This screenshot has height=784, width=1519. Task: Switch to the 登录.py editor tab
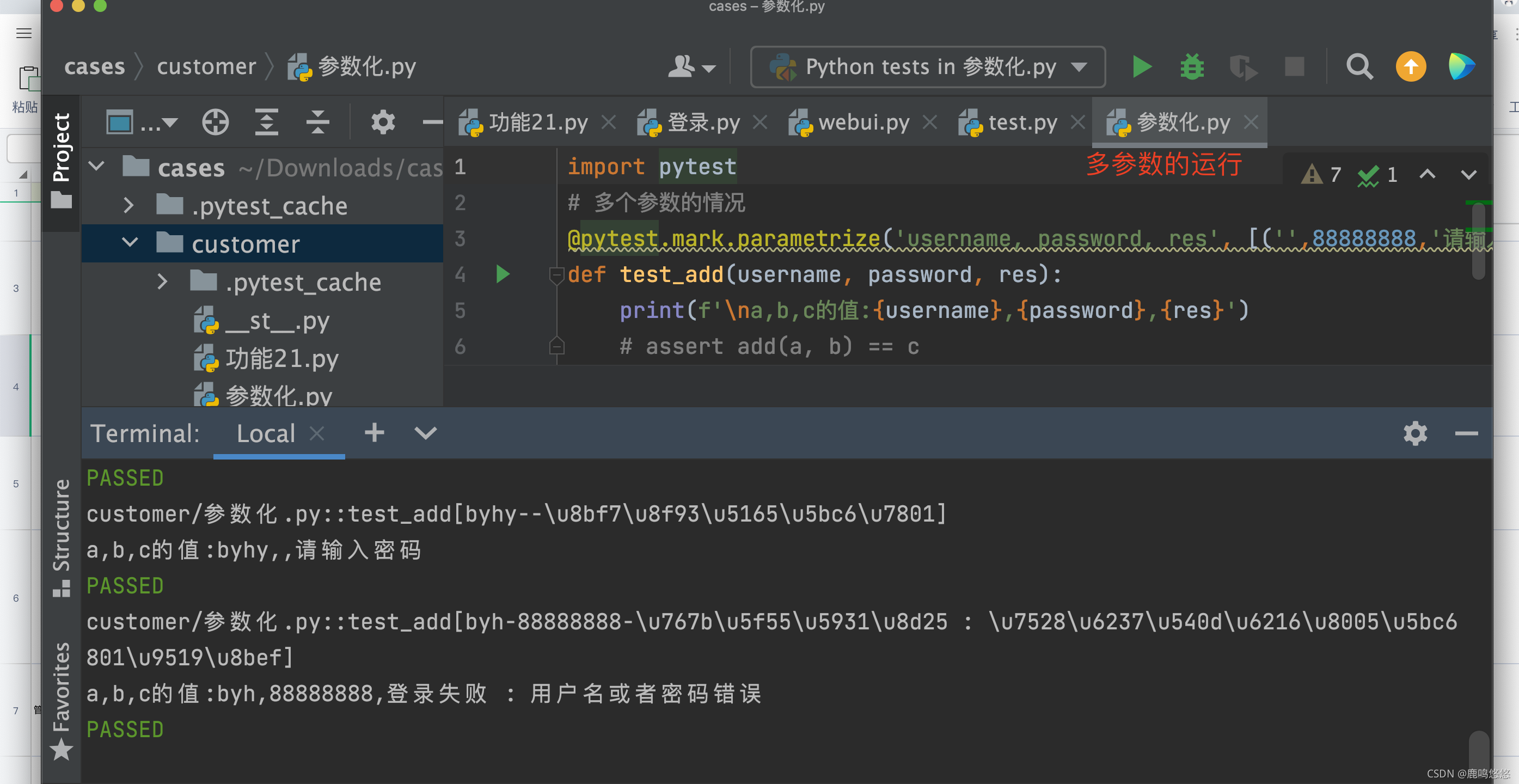point(689,122)
